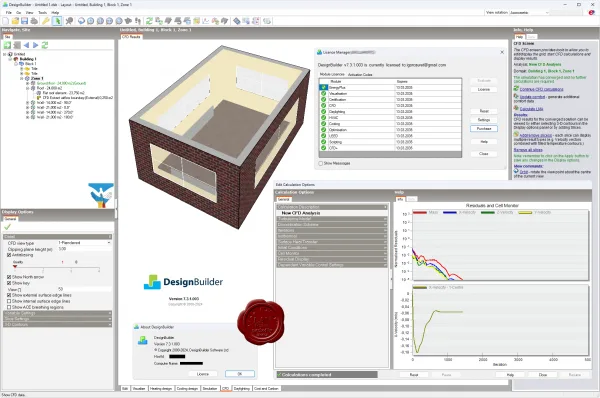Select the Roof item in Navigator tree
This screenshot has height=398, width=600.
pyautogui.click(x=49, y=88)
